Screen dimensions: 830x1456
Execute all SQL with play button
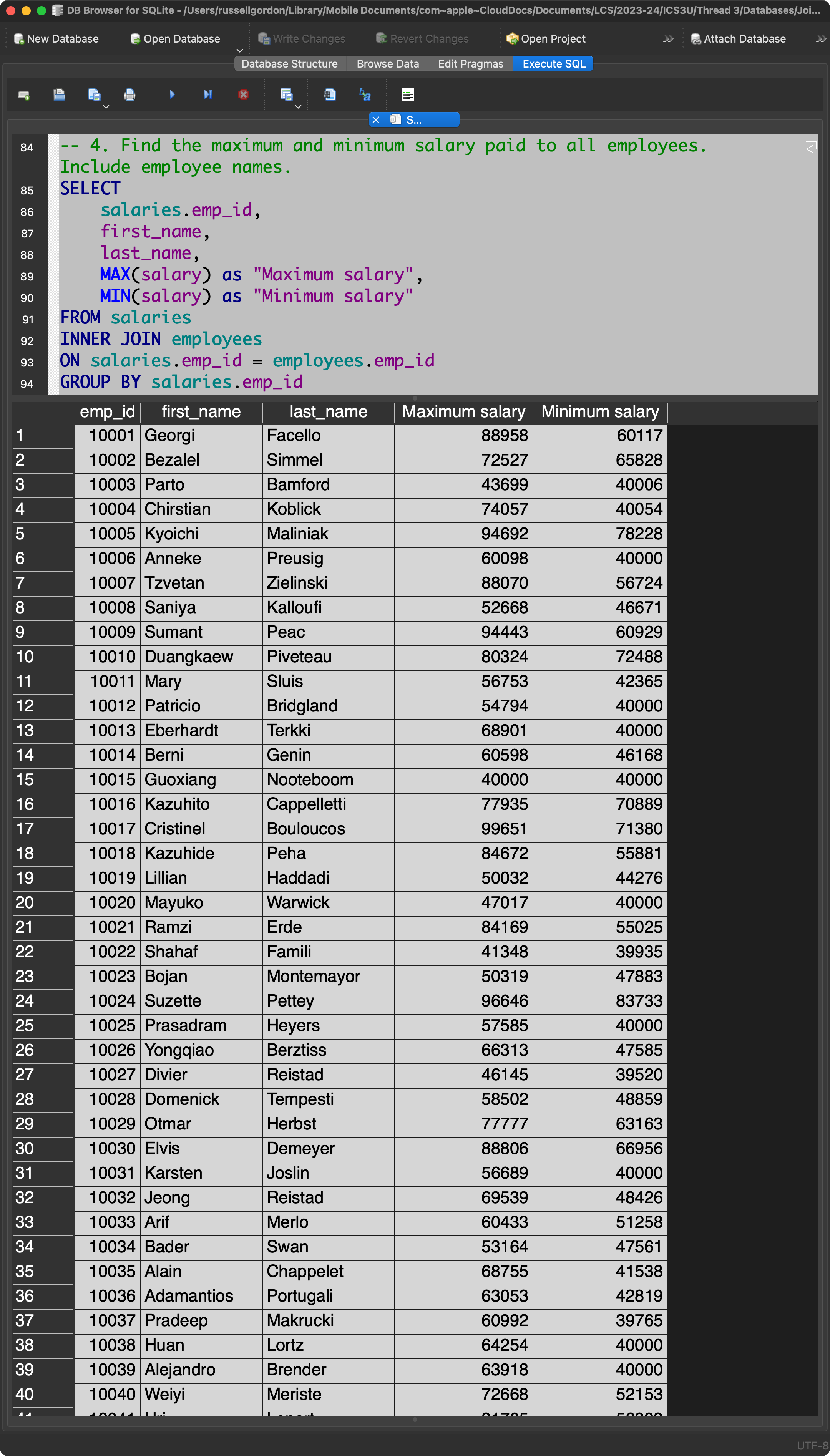tap(172, 95)
